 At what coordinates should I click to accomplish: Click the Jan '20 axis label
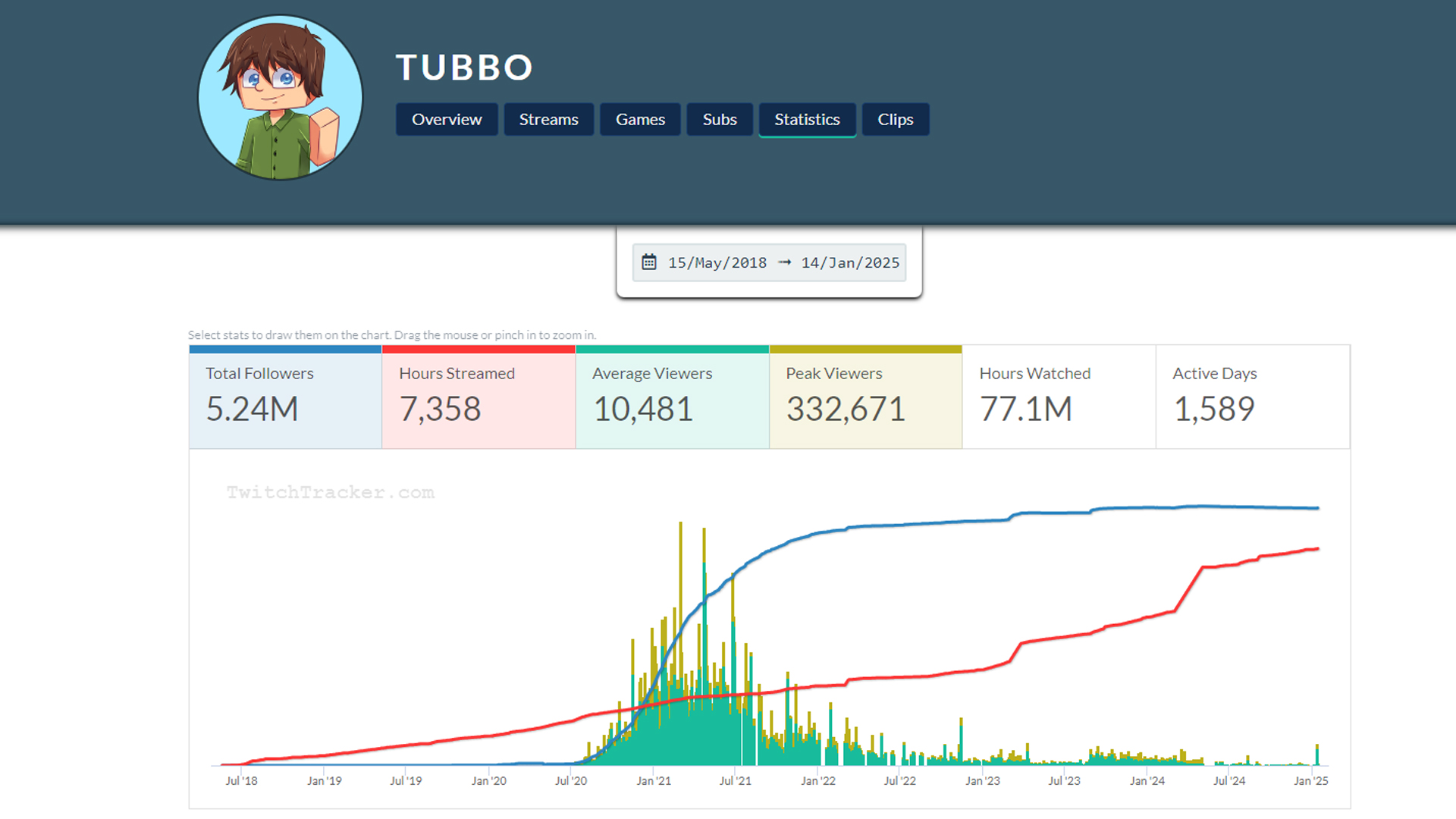[x=489, y=780]
